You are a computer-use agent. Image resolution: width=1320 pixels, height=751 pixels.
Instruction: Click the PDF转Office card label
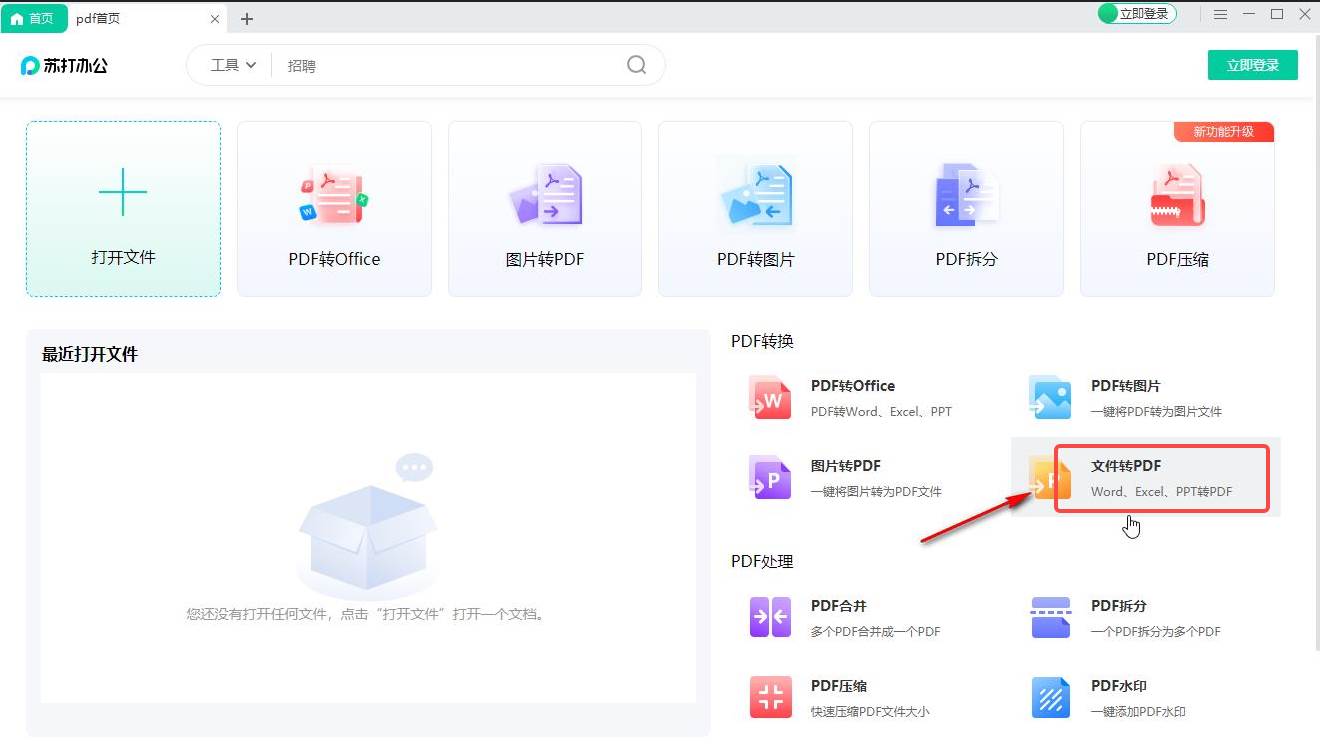click(334, 259)
